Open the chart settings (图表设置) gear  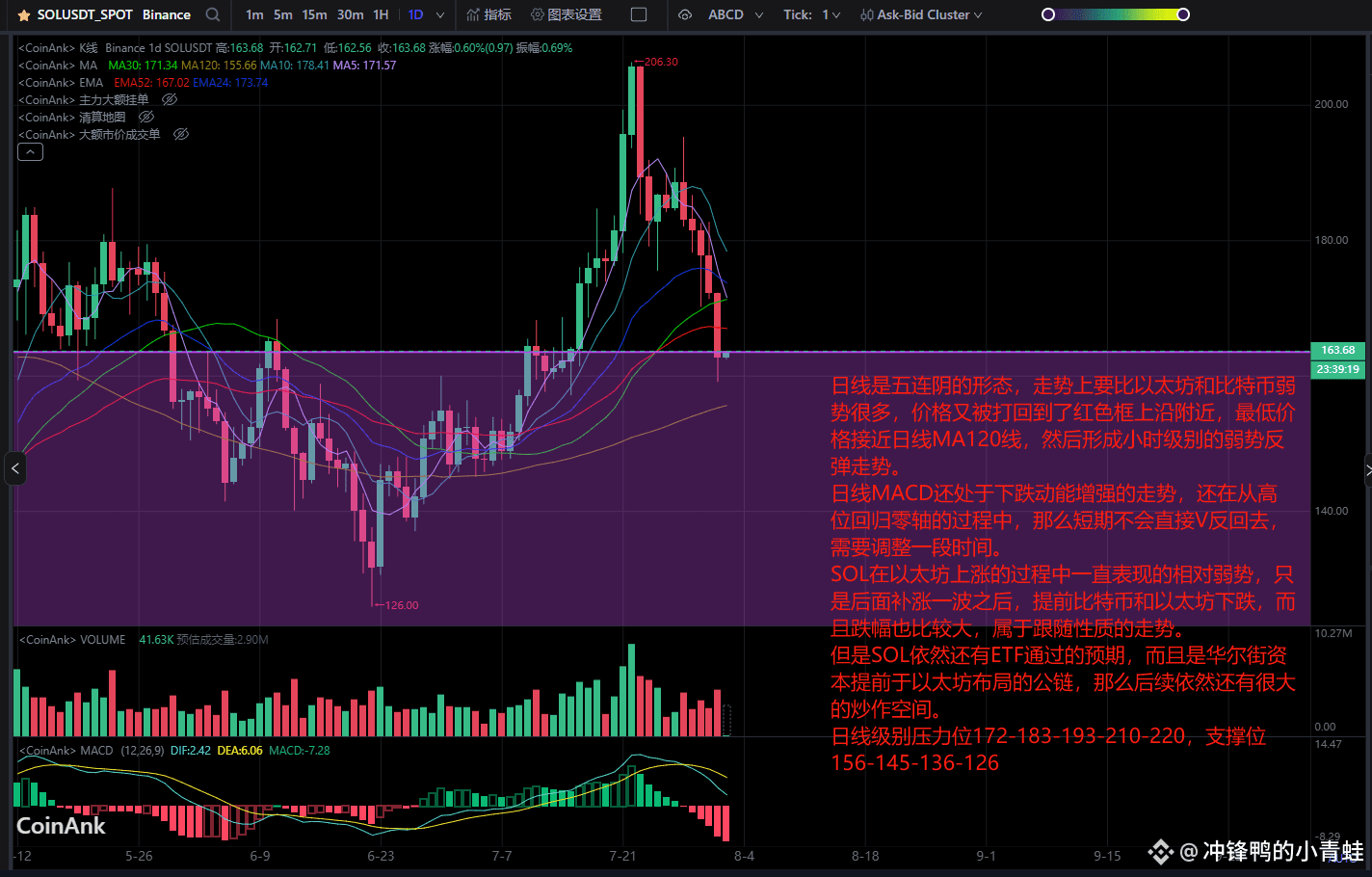click(538, 14)
